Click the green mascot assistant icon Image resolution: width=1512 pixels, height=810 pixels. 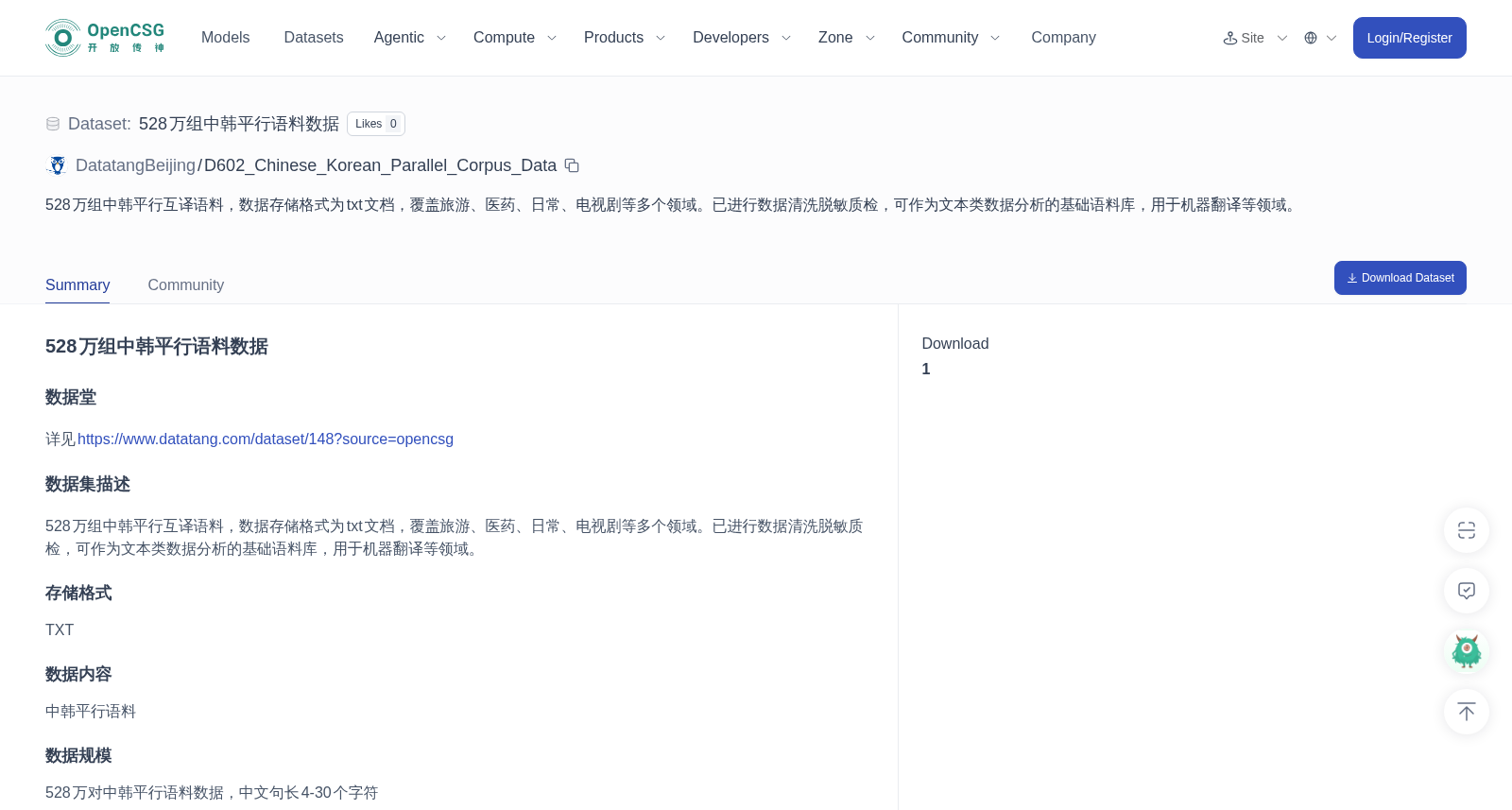tap(1467, 651)
